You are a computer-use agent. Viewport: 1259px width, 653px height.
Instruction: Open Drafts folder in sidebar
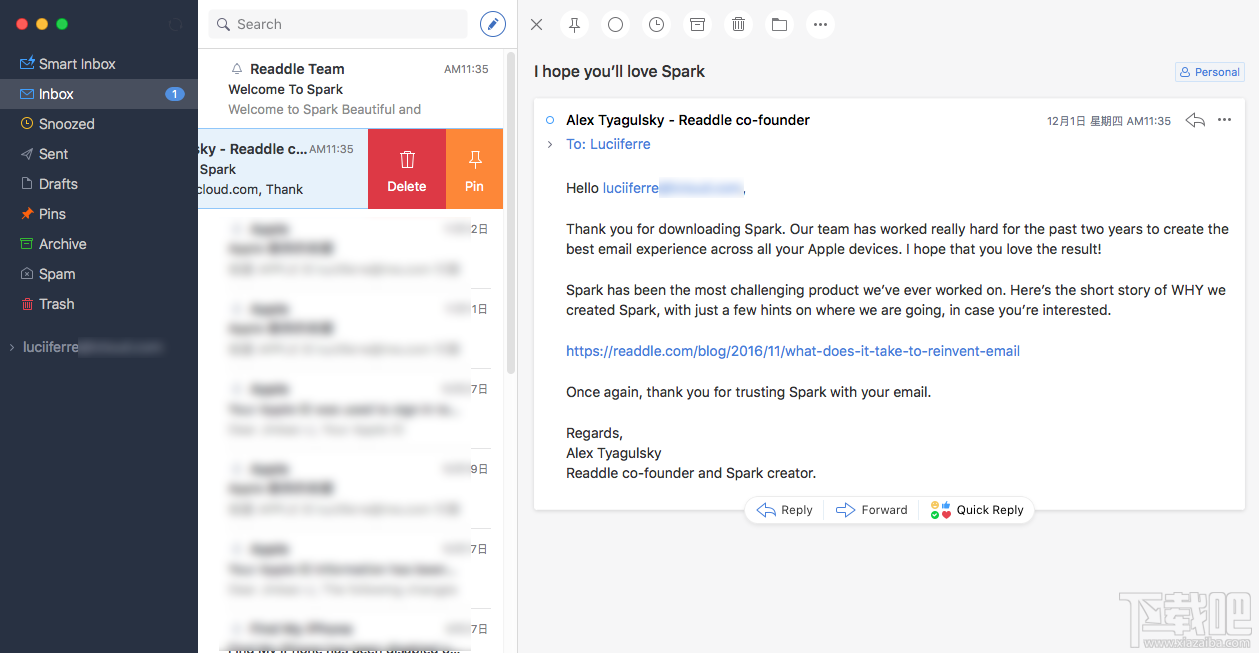(x=48, y=184)
